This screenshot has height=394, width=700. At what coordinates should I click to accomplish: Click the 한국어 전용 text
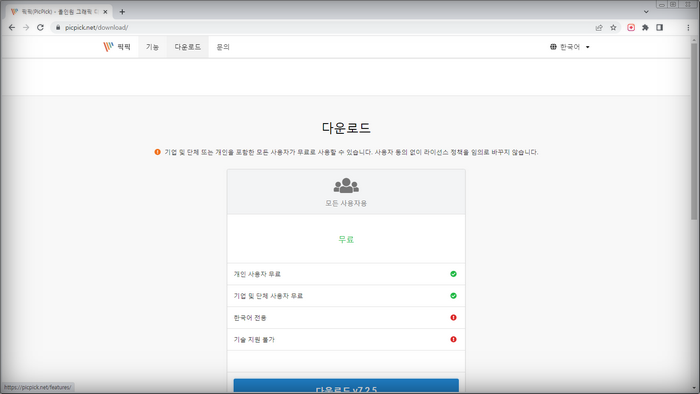coord(250,318)
